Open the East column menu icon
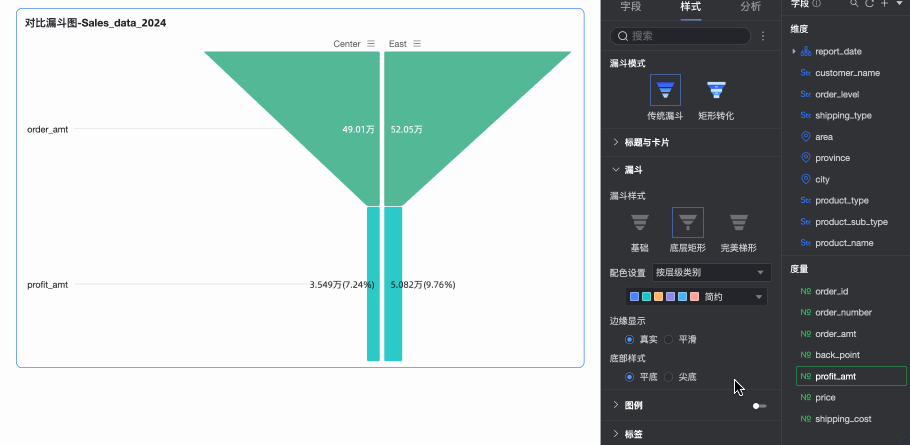 tap(417, 44)
